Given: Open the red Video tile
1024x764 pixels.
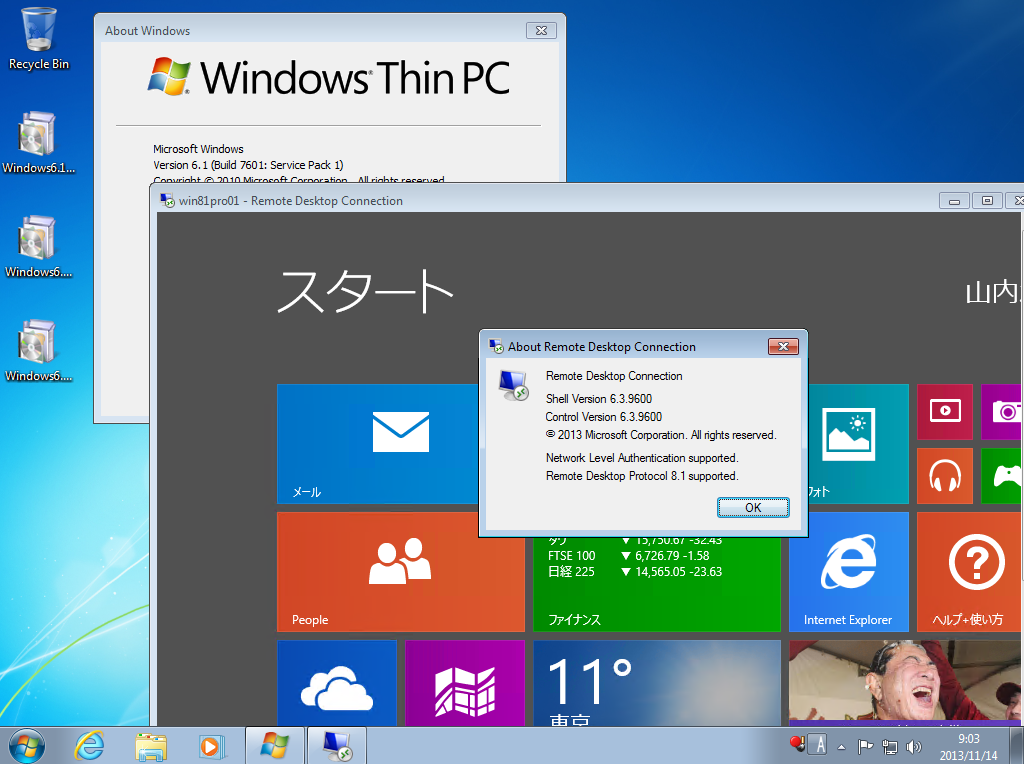Looking at the screenshot, I should [945, 411].
